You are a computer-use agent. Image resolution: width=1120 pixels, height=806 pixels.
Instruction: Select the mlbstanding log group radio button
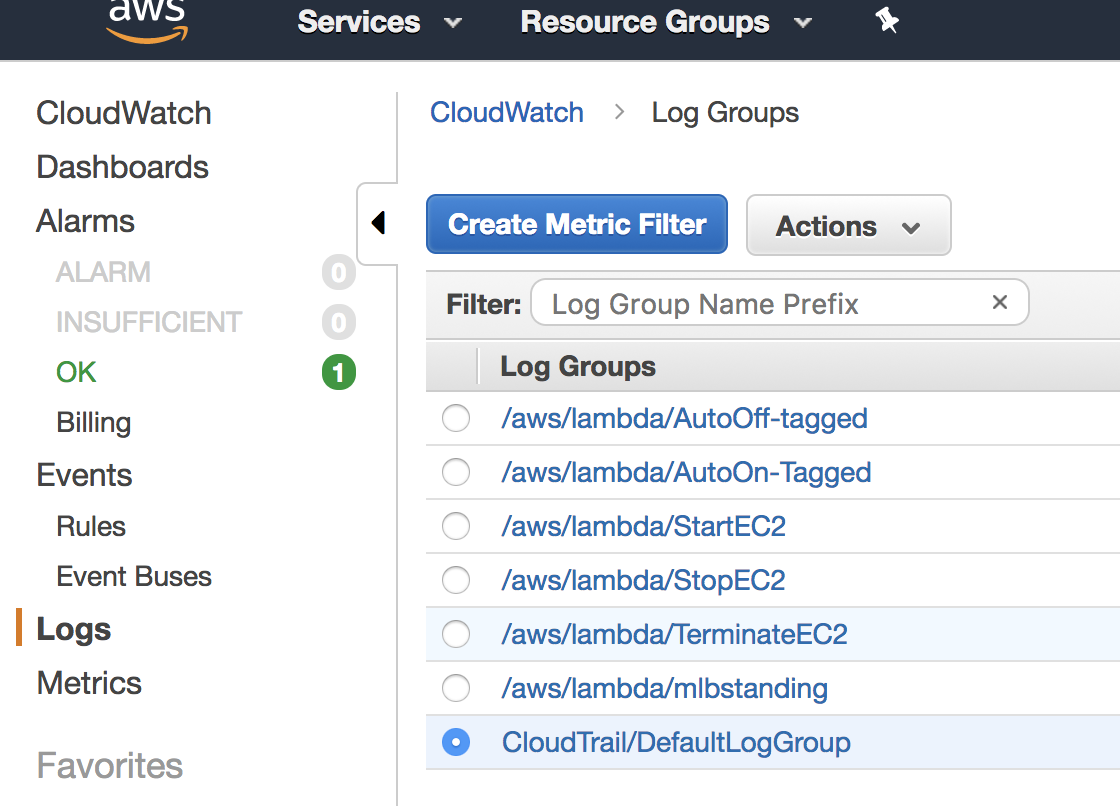click(x=456, y=688)
